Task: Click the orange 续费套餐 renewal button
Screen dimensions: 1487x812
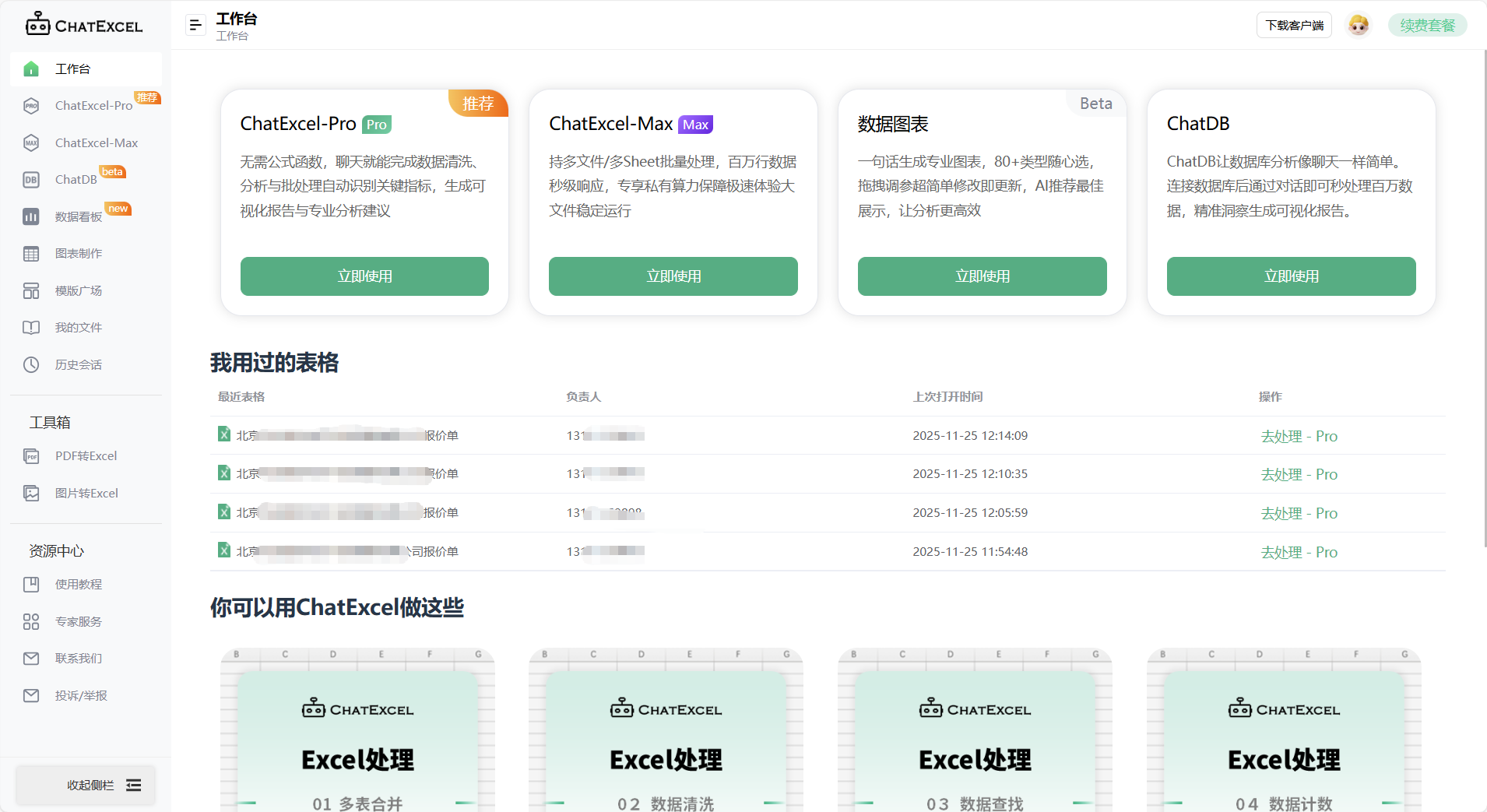Action: (1427, 24)
